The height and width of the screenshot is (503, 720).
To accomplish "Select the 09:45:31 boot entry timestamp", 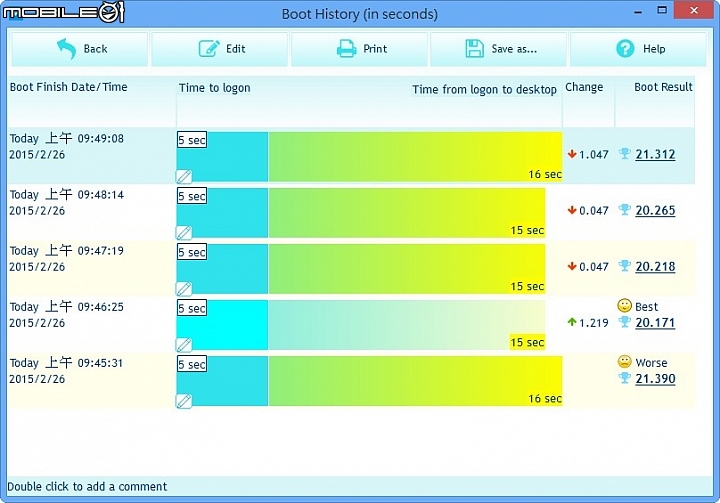I will click(67, 371).
